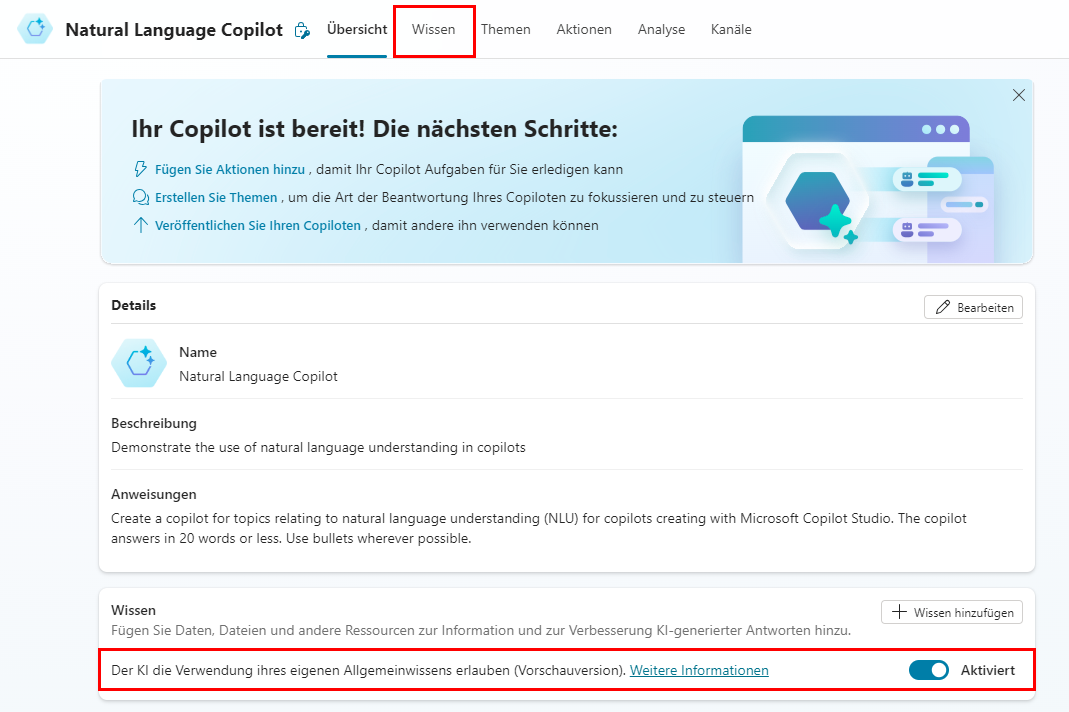Click the edit icon next to Natural Language Copilot title

point(302,31)
